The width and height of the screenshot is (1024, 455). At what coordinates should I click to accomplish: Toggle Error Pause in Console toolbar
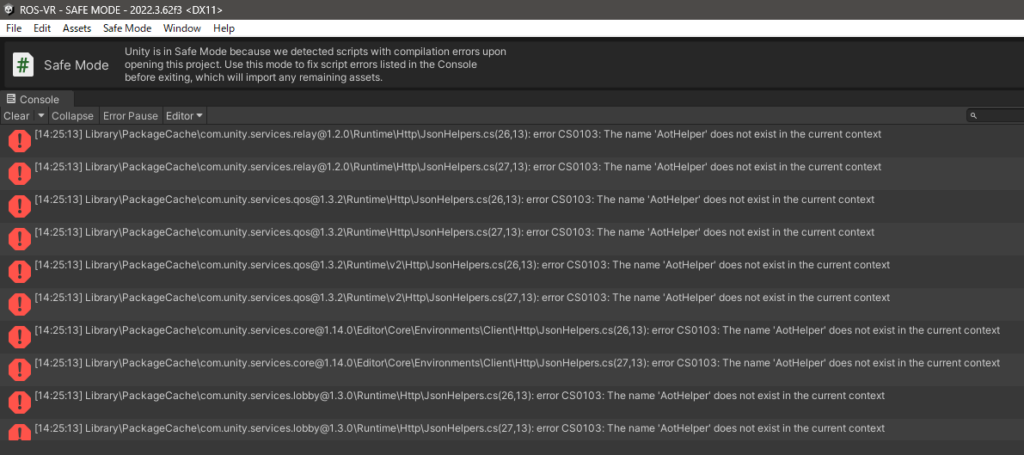click(130, 116)
